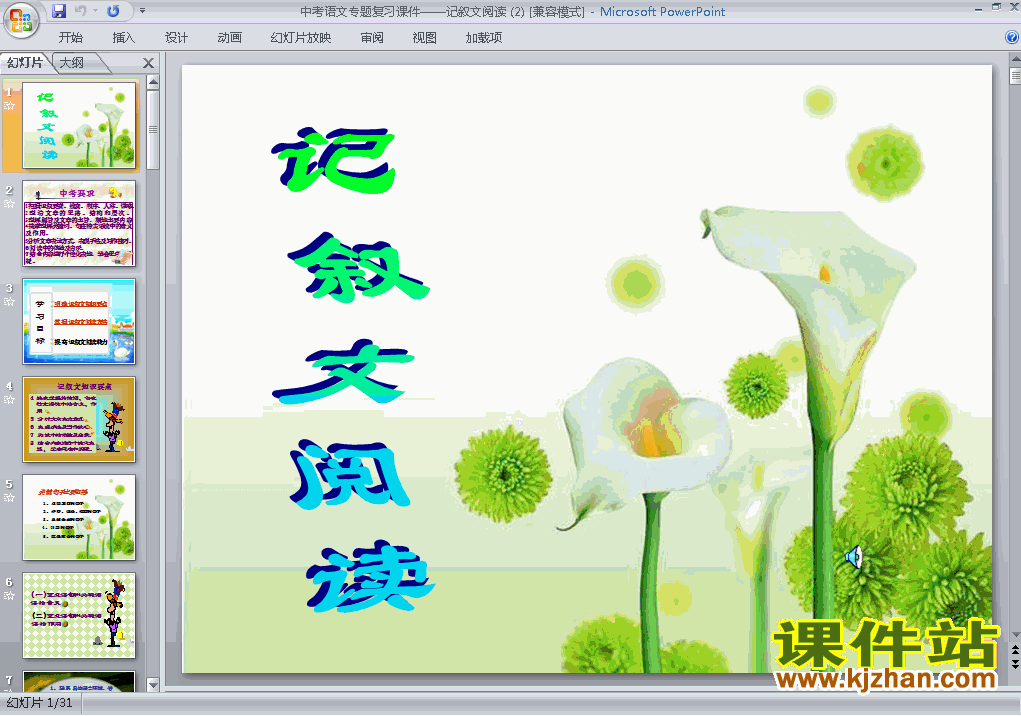
Task: Select the WordArt character 叙
Action: click(358, 267)
